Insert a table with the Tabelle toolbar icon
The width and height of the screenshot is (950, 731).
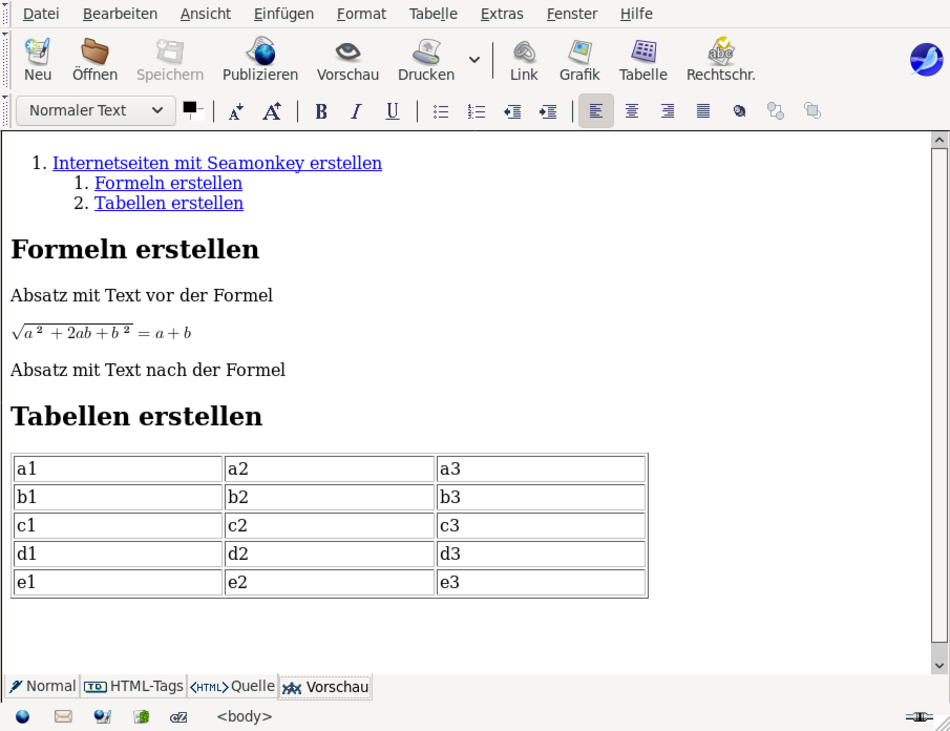[643, 59]
